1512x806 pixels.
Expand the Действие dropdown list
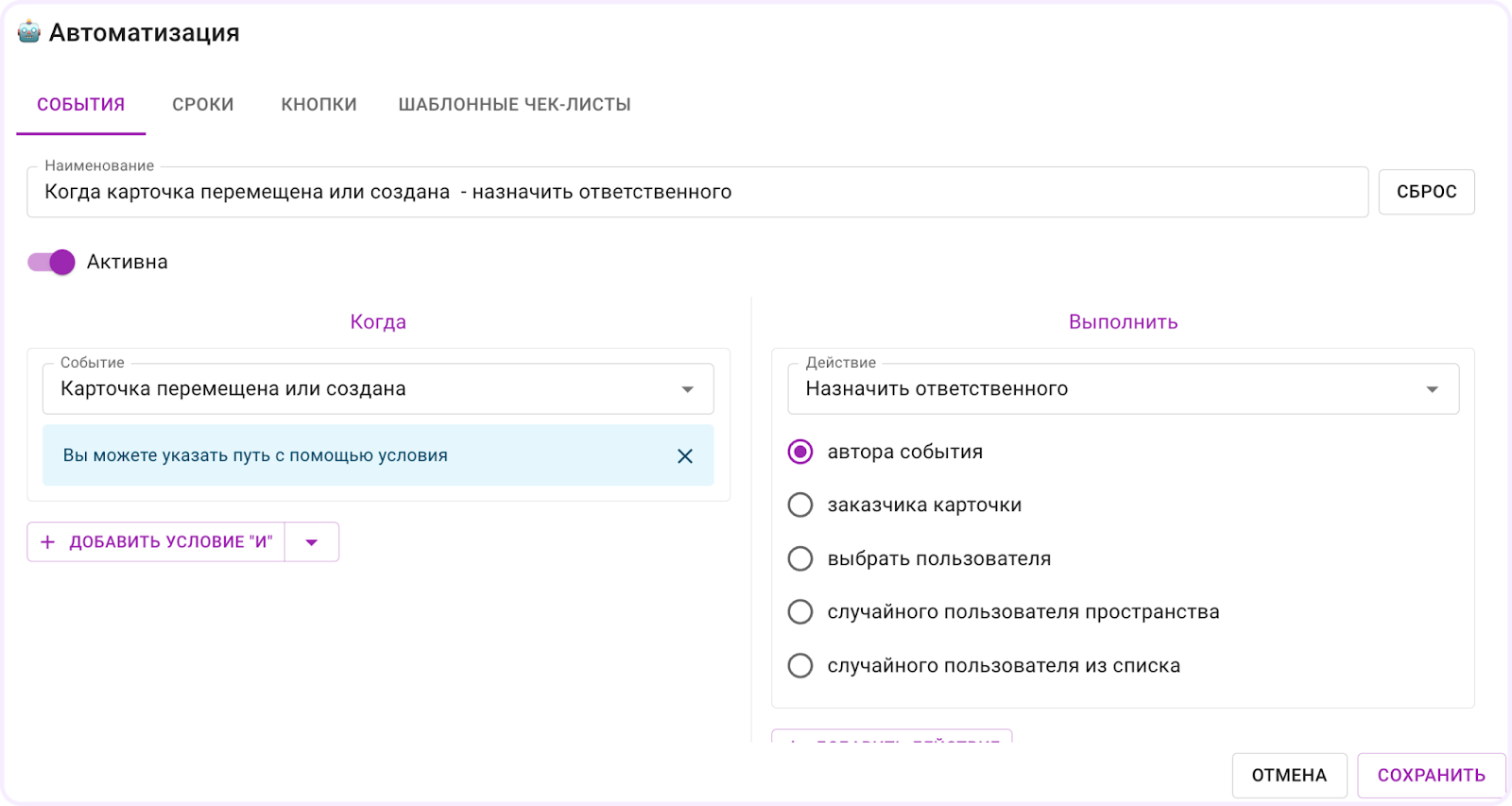coord(1123,389)
